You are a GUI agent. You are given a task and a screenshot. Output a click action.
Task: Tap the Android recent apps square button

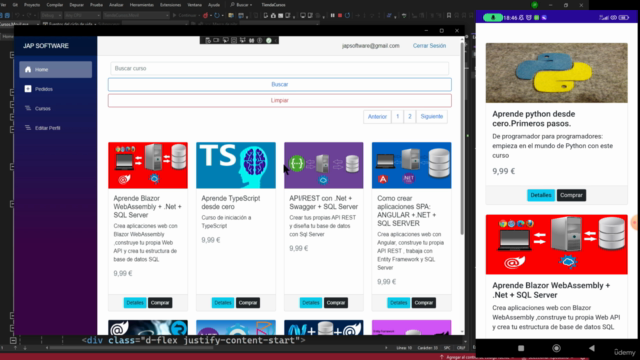coord(521,348)
